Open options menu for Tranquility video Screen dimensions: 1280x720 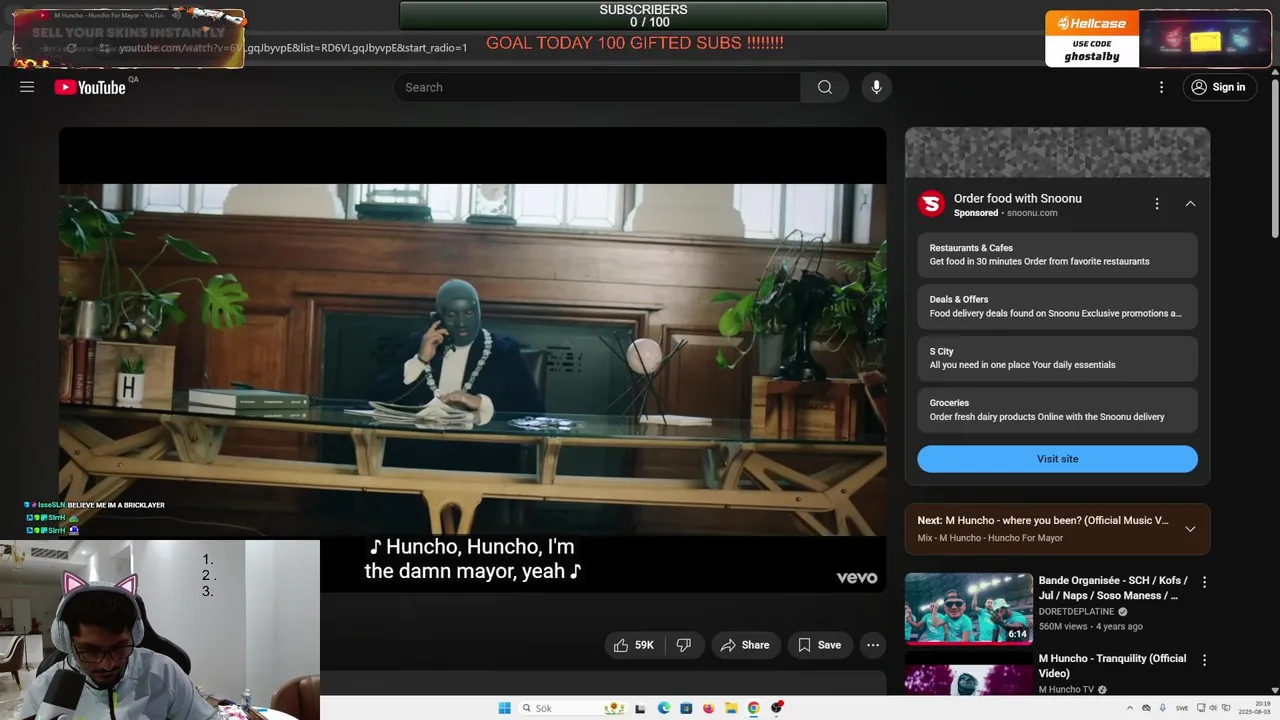(1204, 660)
